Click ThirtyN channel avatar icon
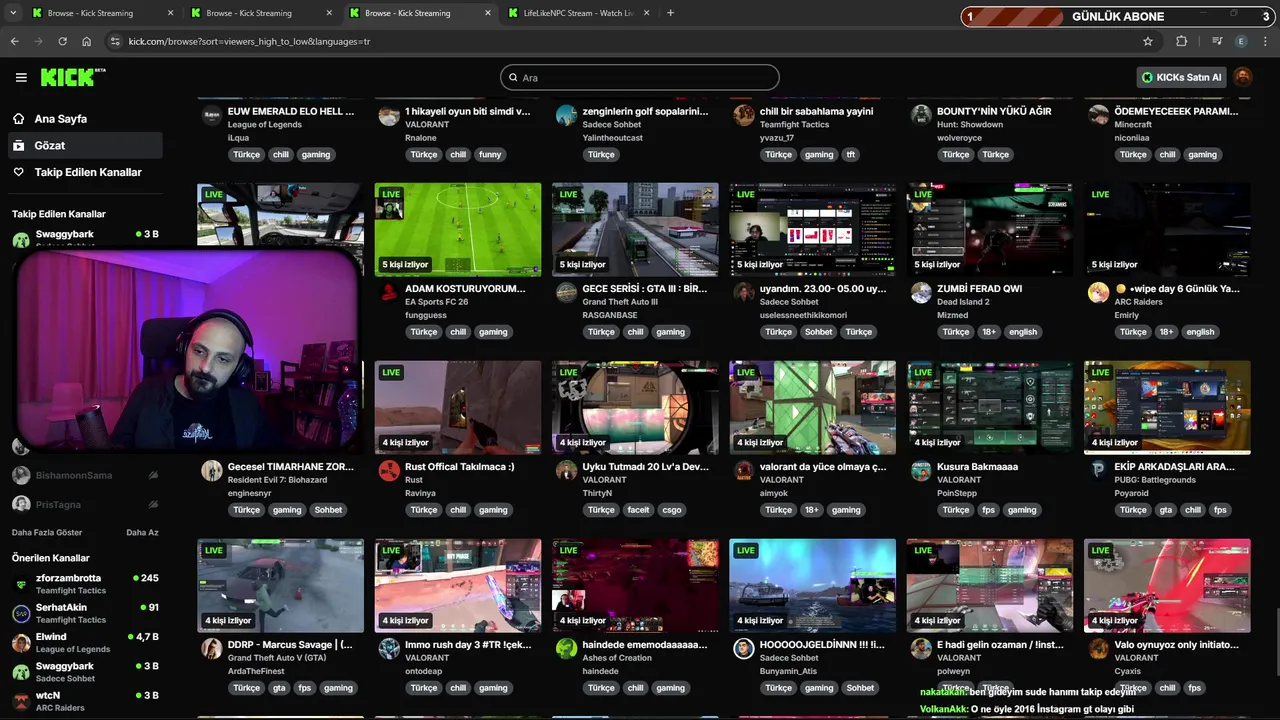This screenshot has width=1280, height=720. point(566,471)
